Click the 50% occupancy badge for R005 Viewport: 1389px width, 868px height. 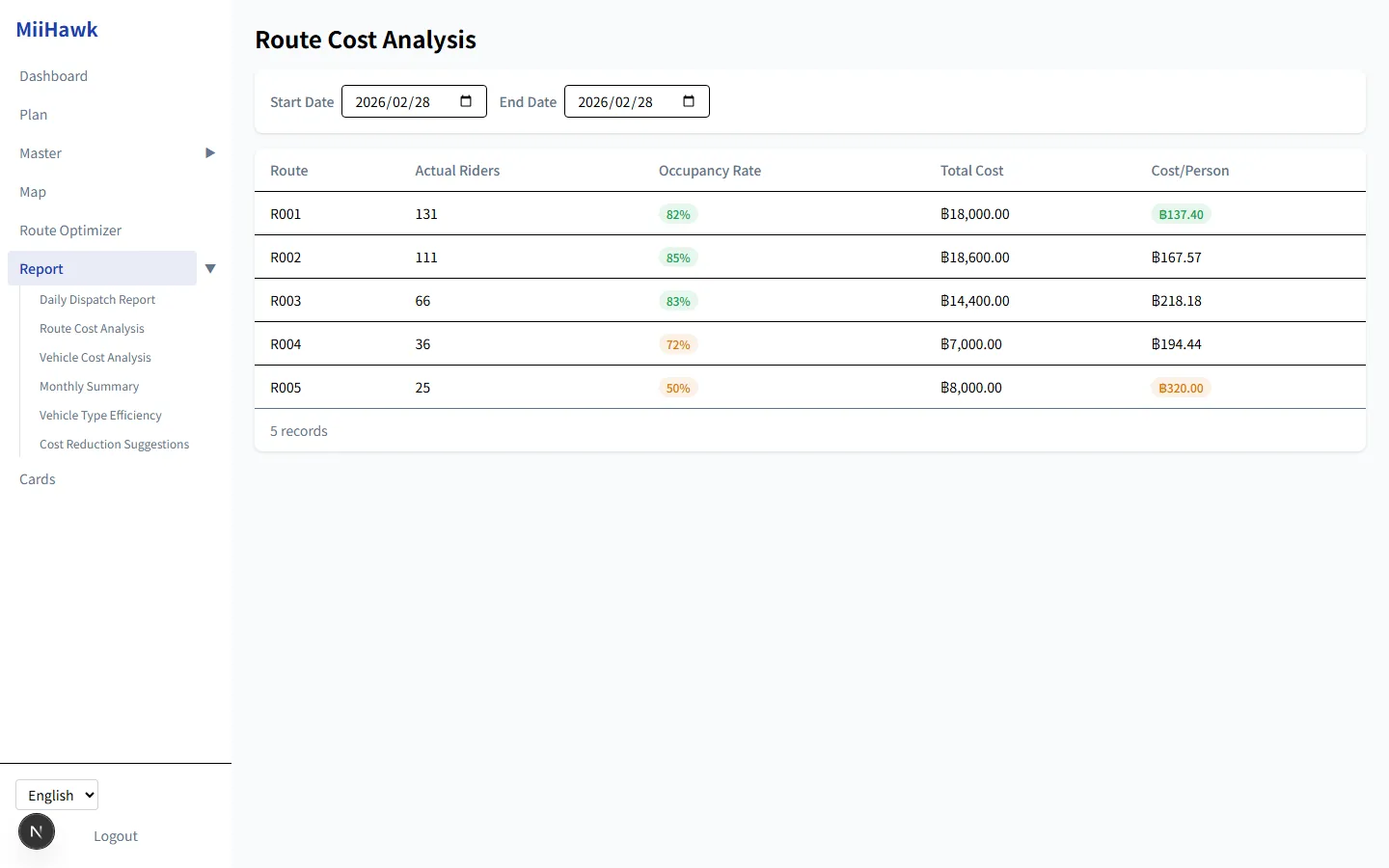(678, 388)
